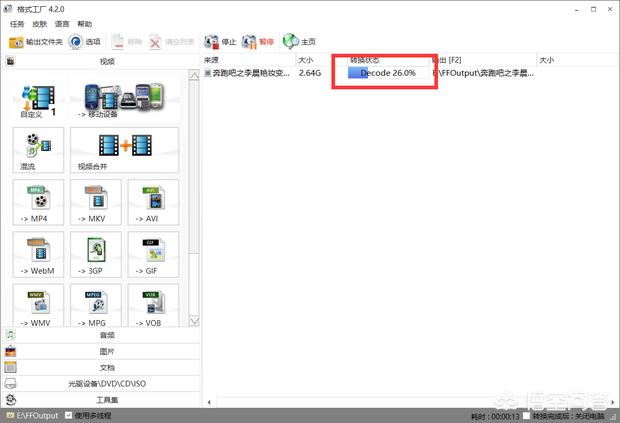This screenshot has height=423, width=620.
Task: Choose convert to 3GP format
Action: [x=96, y=256]
